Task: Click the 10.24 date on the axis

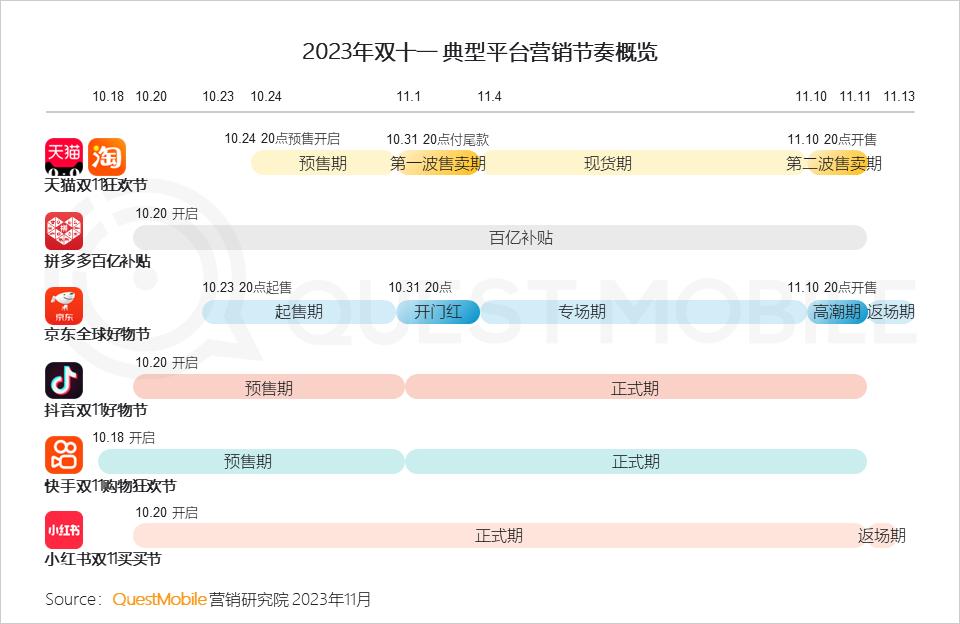Action: tap(266, 96)
